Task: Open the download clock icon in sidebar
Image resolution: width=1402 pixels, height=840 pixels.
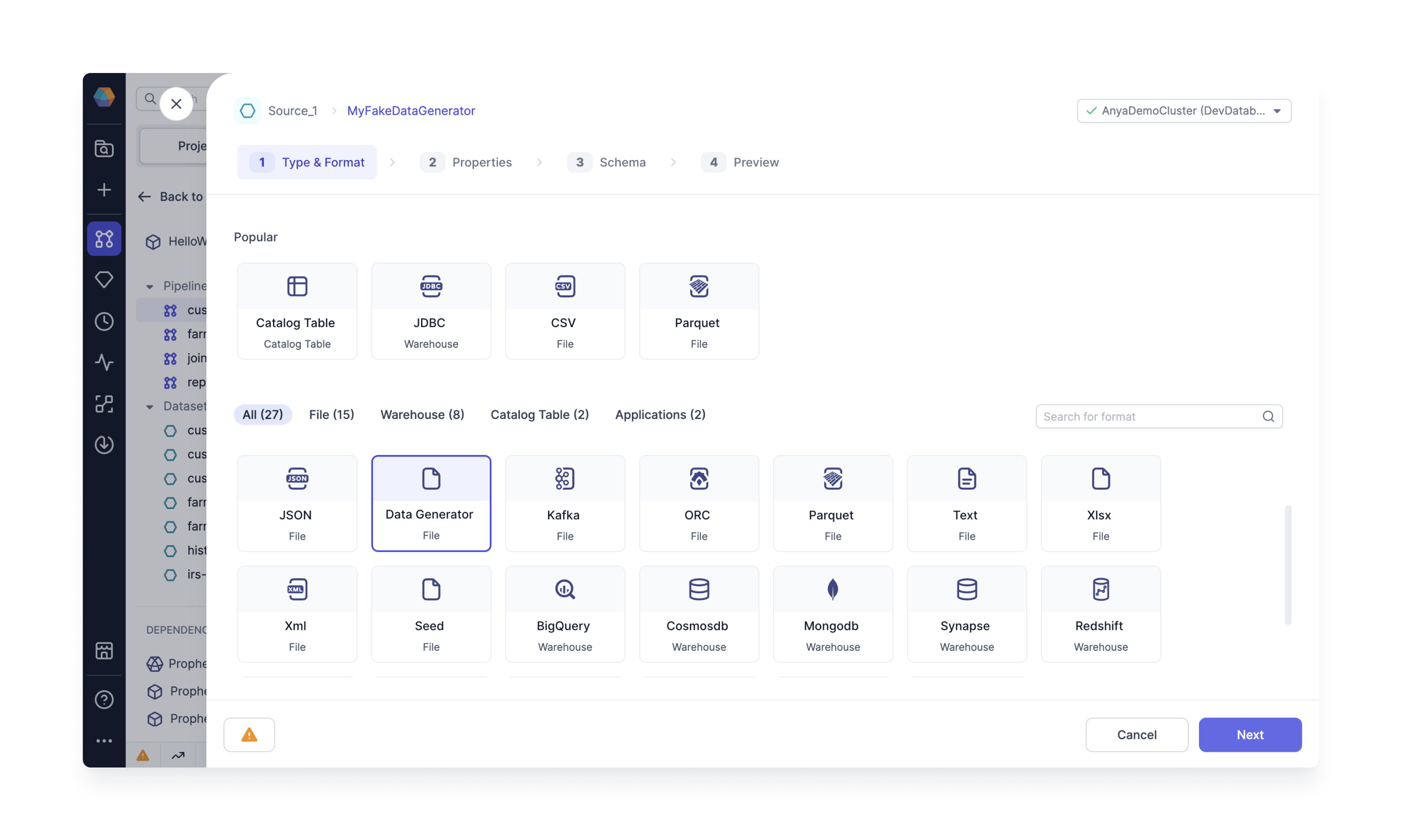Action: coord(104,445)
